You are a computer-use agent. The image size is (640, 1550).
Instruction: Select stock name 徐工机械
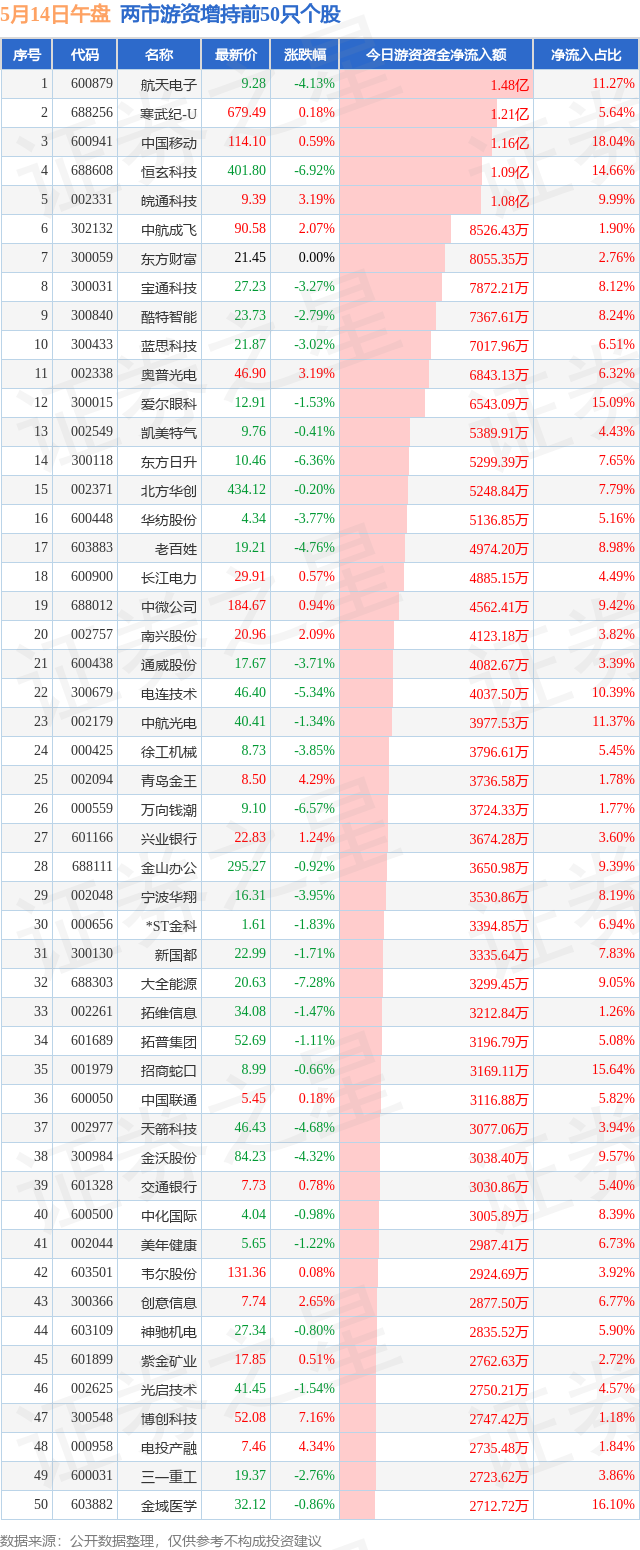pos(169,751)
